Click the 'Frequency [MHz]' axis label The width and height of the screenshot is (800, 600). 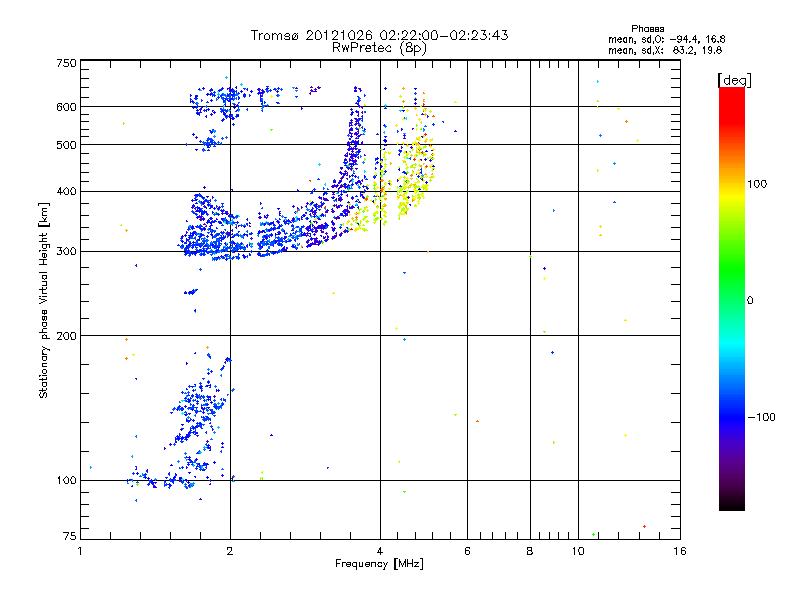pyautogui.click(x=379, y=564)
